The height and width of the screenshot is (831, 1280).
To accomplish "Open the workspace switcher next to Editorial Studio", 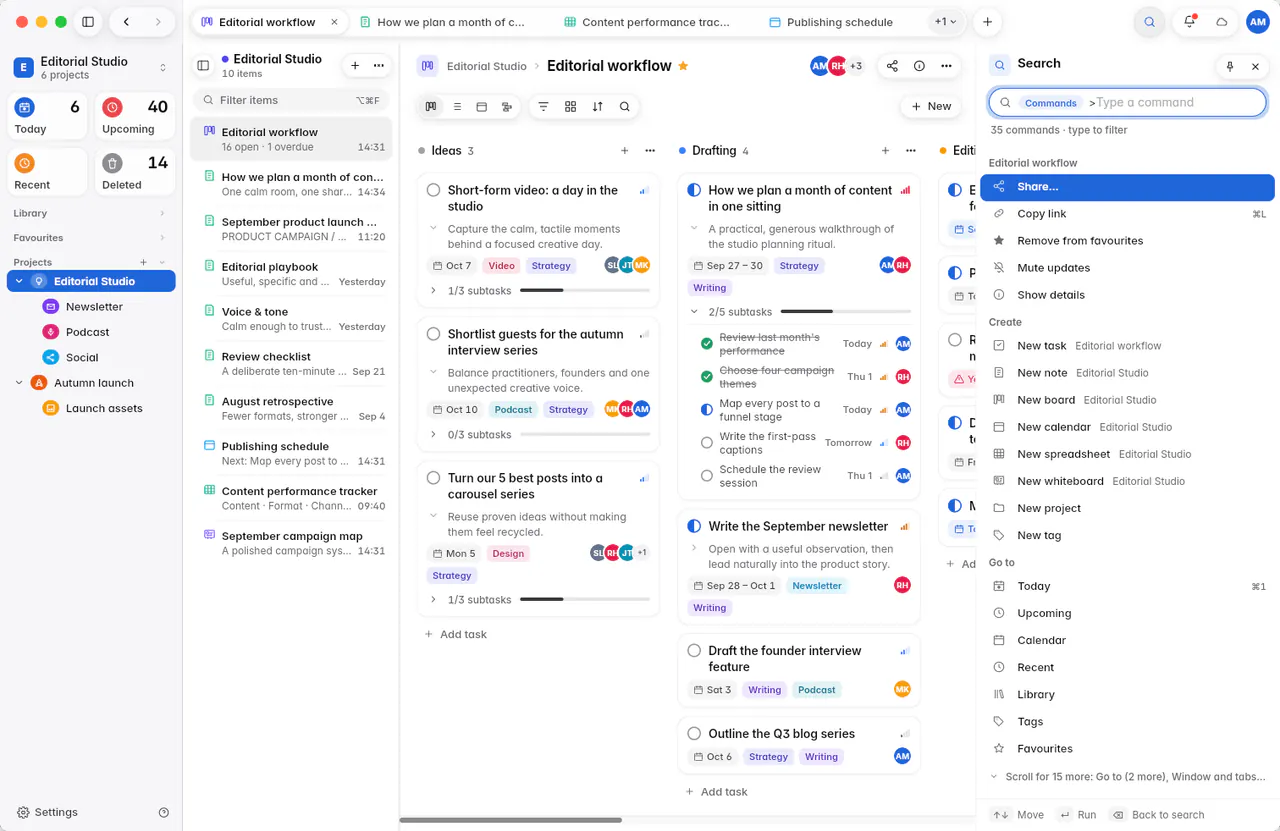I will 163,68.
